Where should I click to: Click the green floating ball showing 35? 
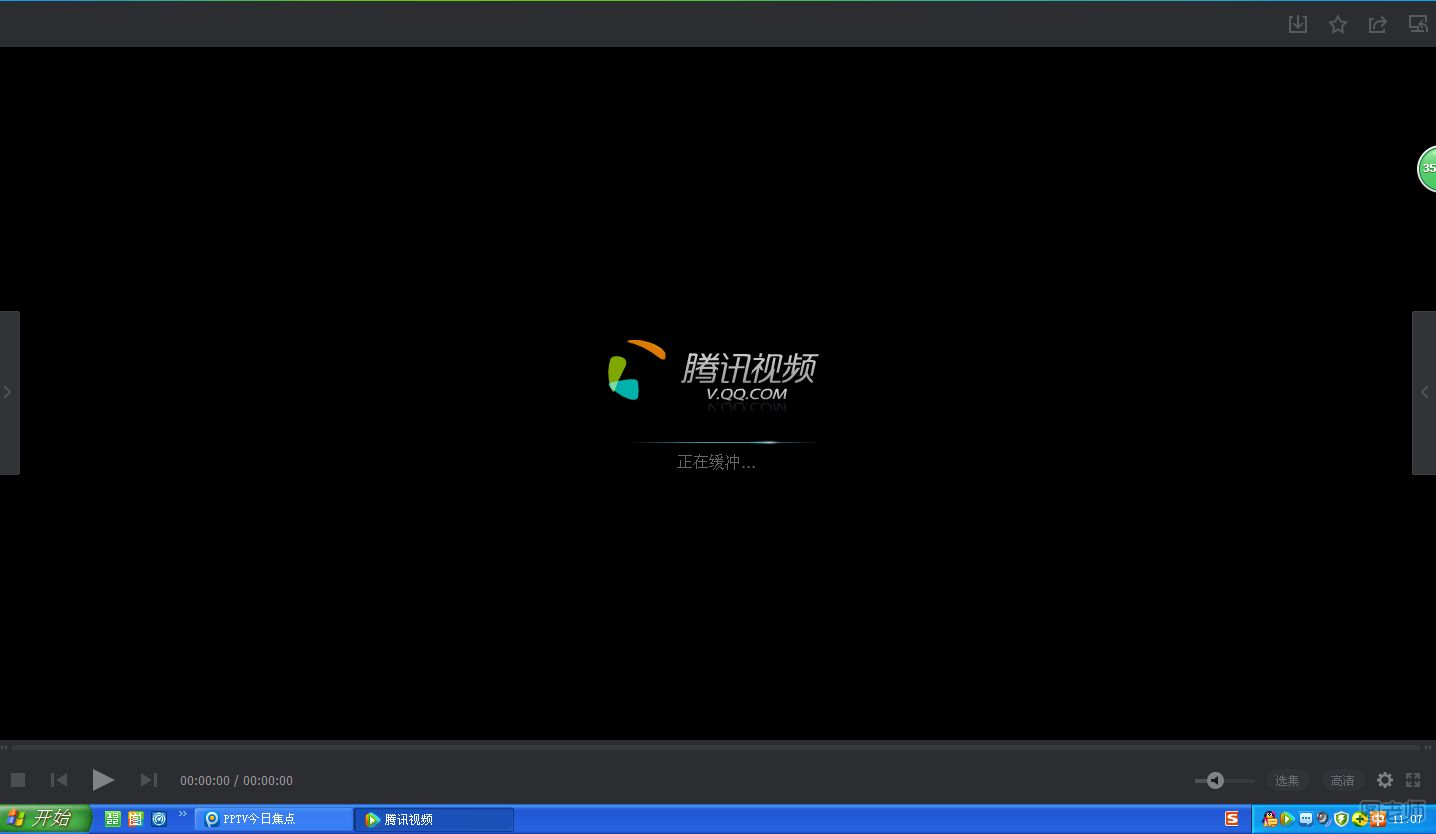pyautogui.click(x=1427, y=169)
